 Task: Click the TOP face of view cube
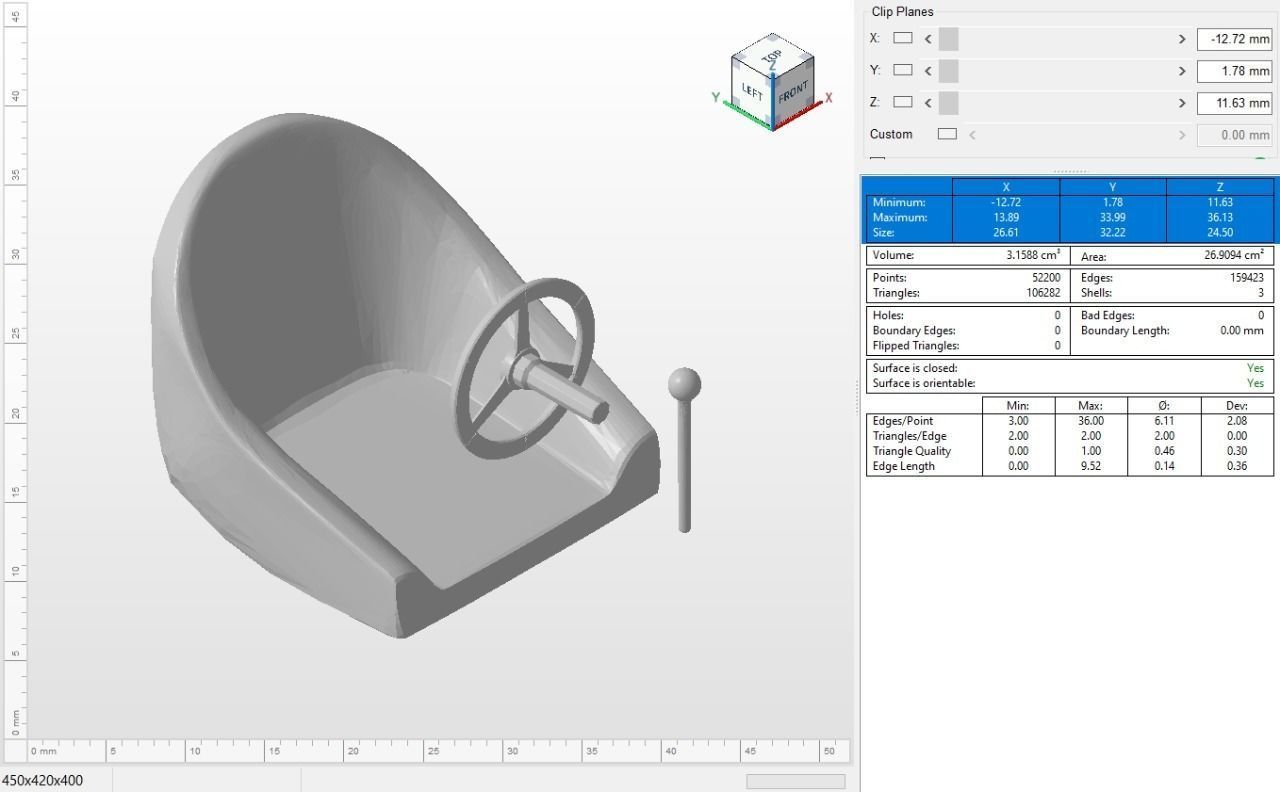point(772,55)
